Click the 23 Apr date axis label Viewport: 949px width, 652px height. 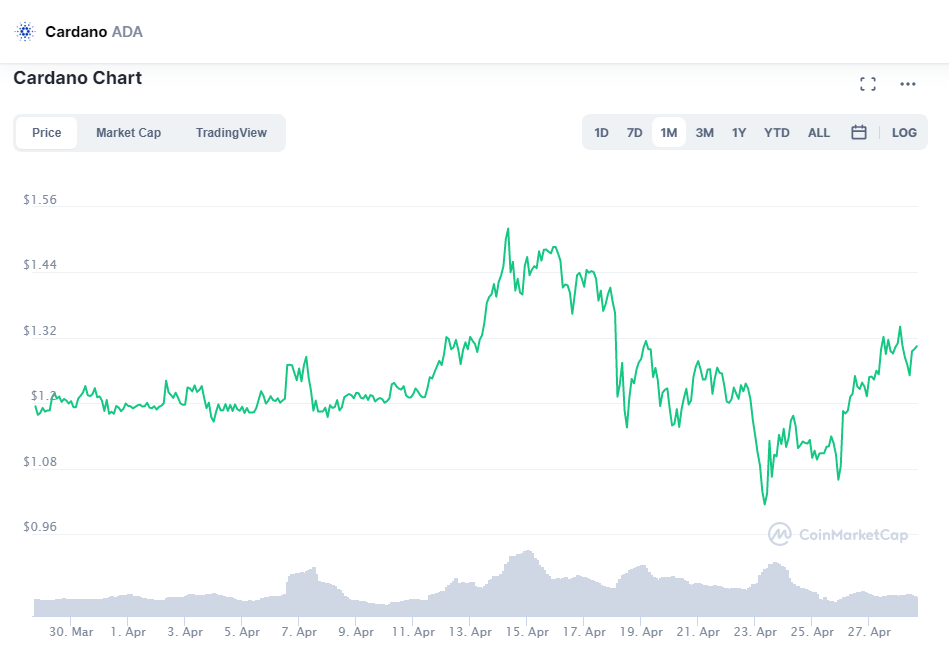coord(755,632)
